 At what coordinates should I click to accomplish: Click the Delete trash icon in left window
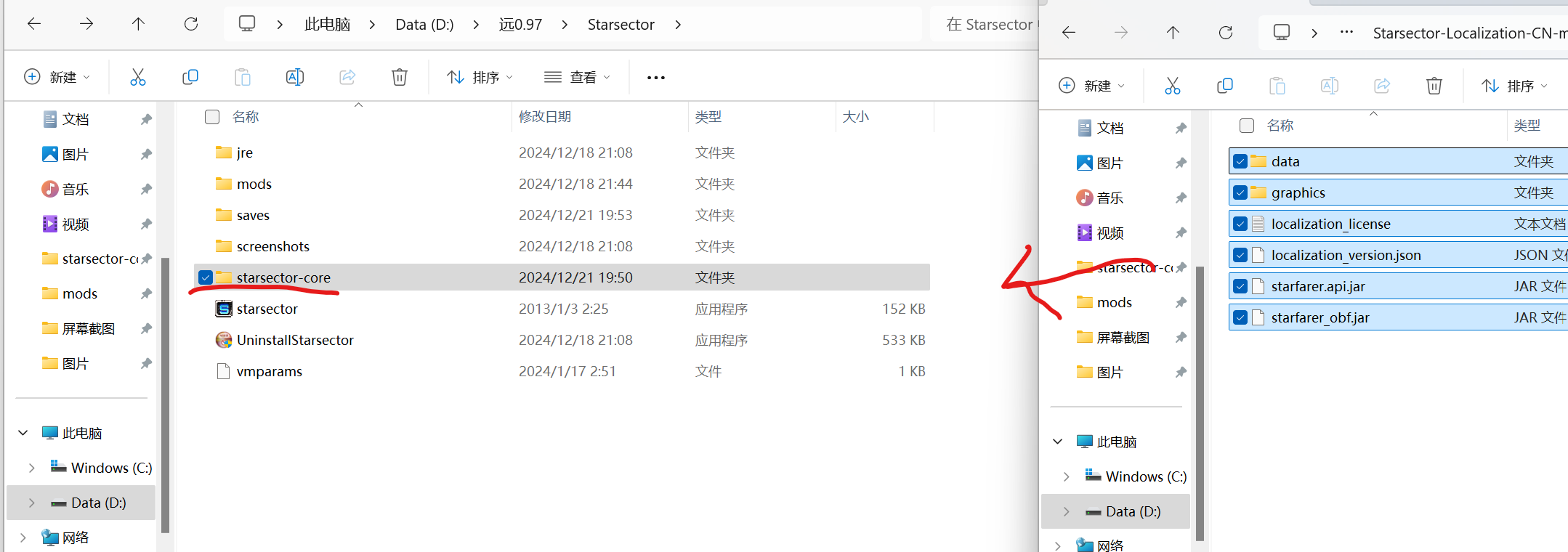399,77
